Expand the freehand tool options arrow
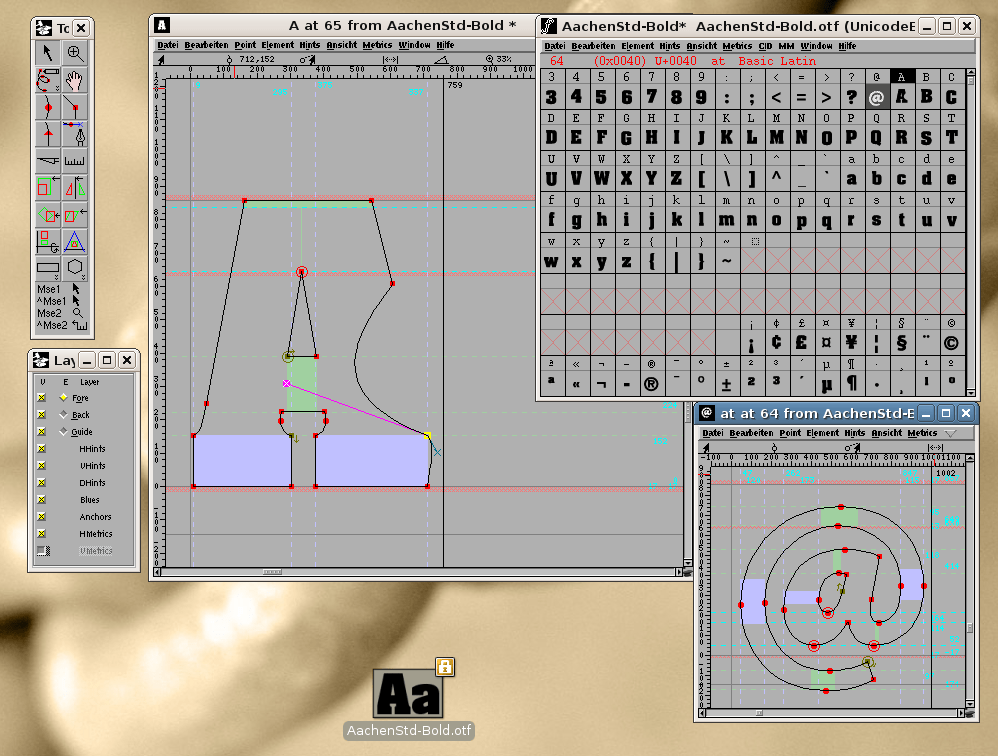The height and width of the screenshot is (756, 998). [57, 88]
